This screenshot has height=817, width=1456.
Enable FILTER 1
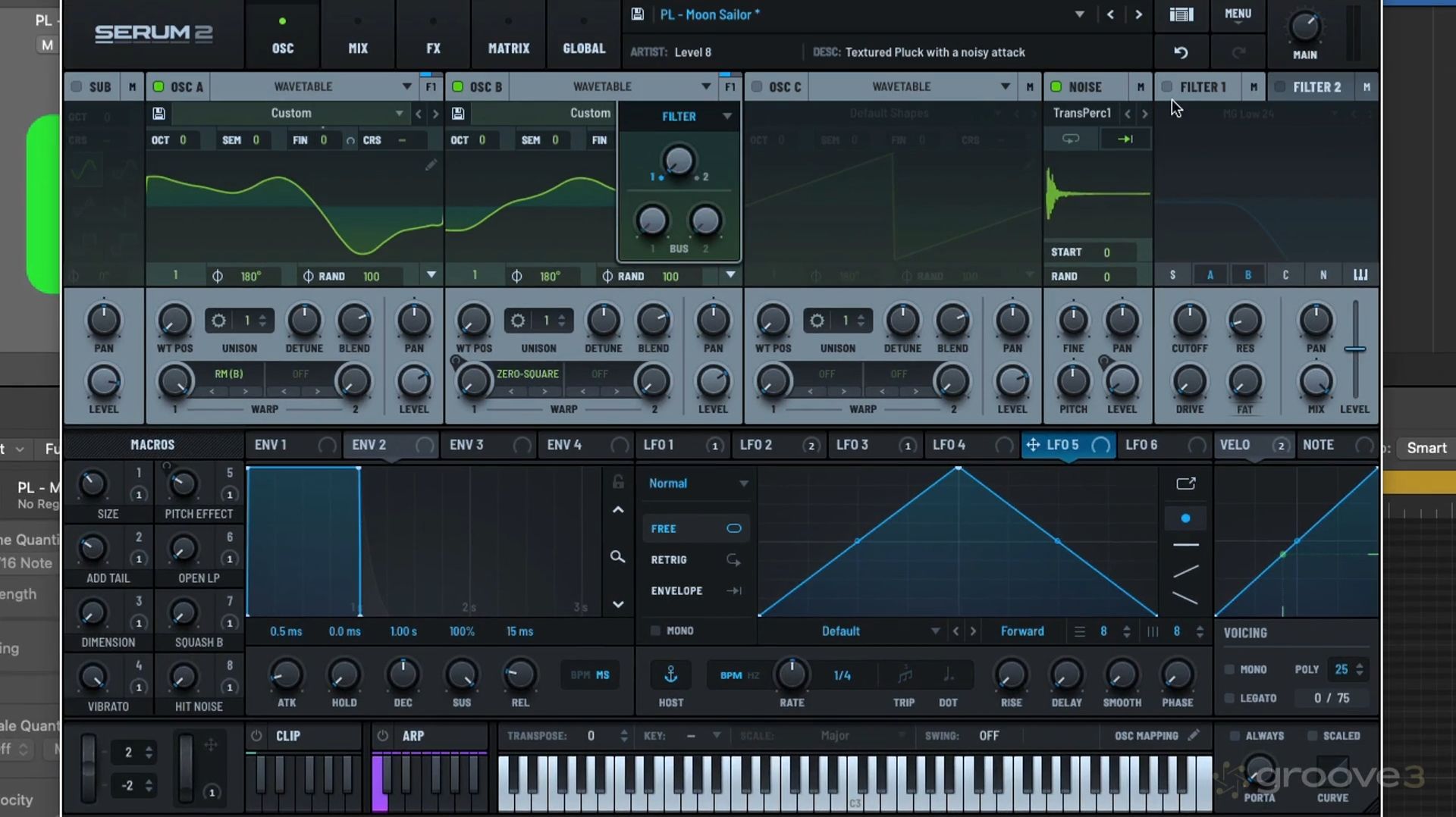click(1167, 86)
